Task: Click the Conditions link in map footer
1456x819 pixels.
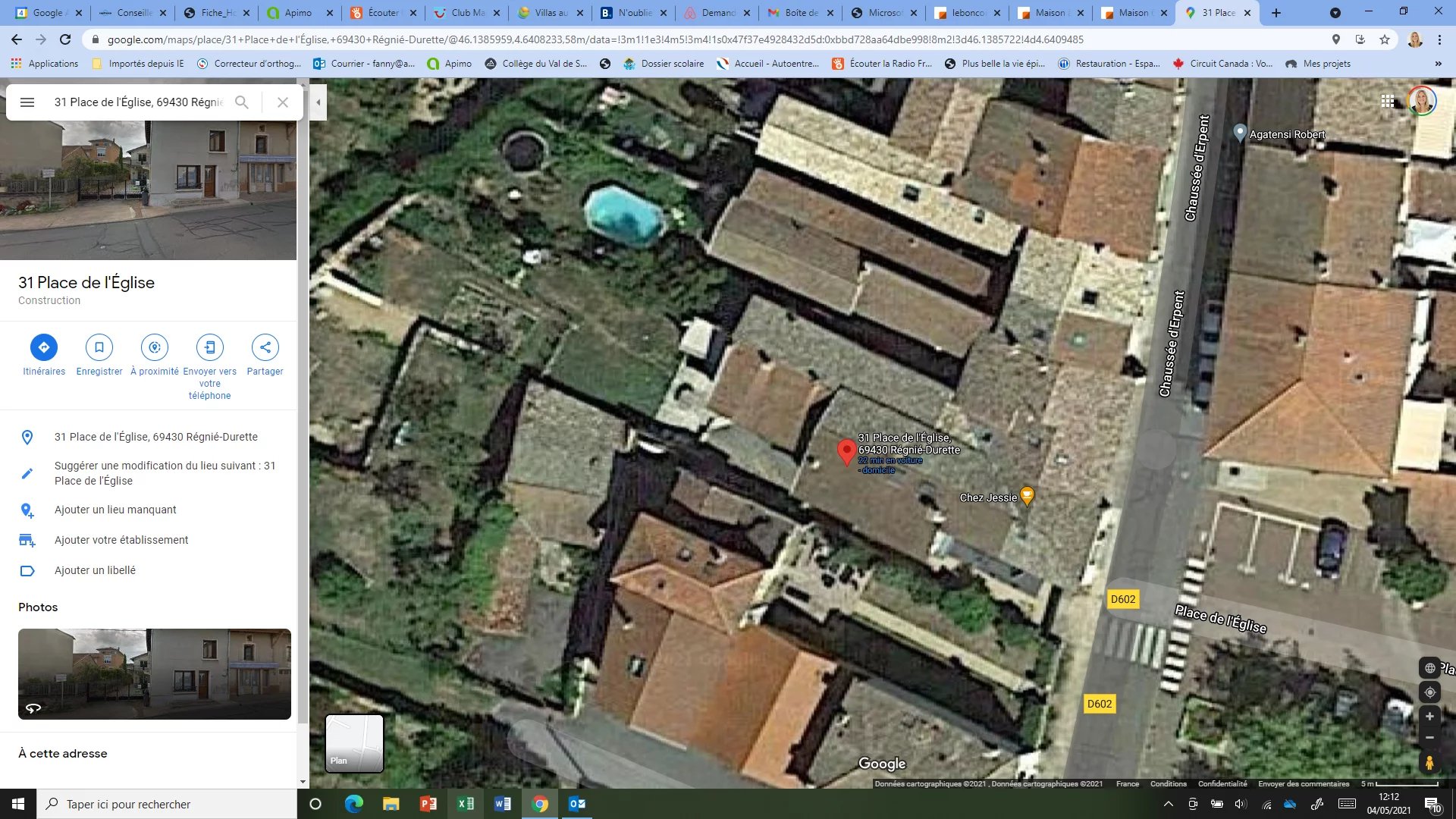Action: point(1168,784)
